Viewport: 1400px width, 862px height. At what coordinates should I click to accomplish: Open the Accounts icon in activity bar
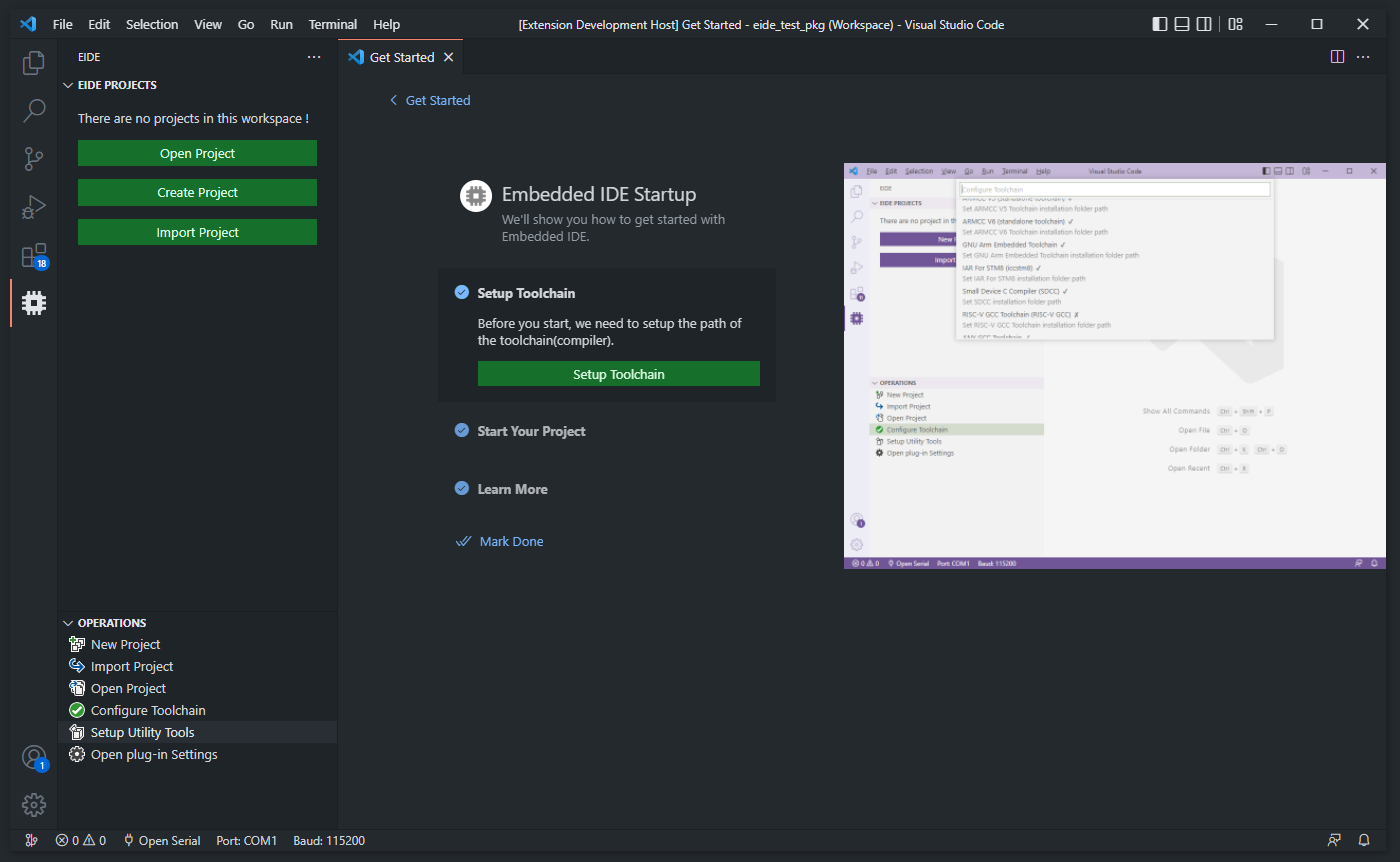pyautogui.click(x=34, y=757)
